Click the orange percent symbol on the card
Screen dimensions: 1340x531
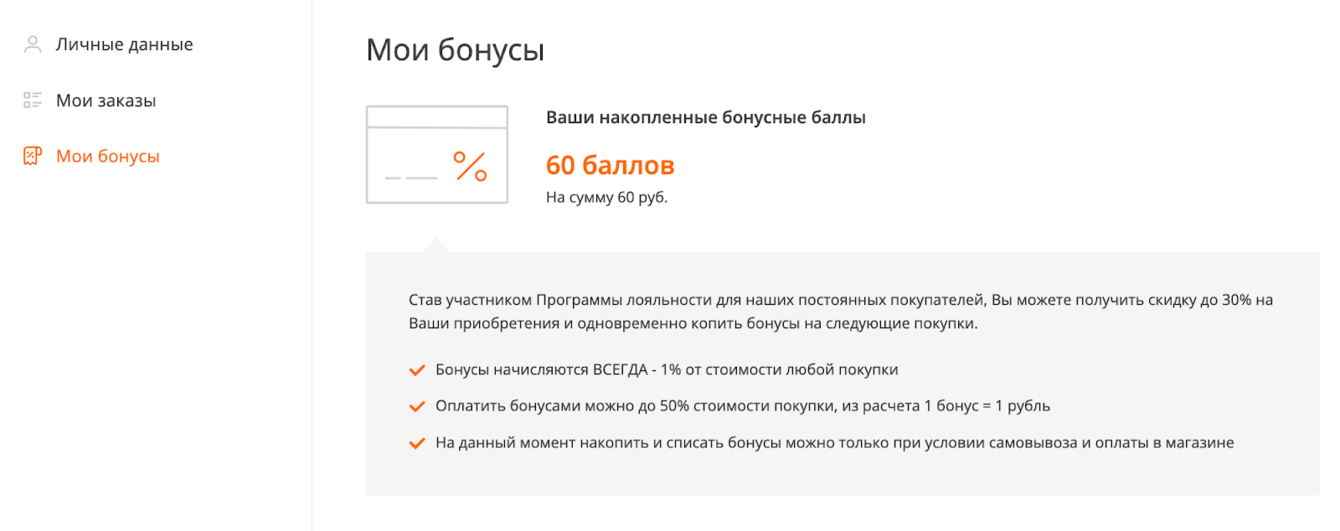point(470,166)
